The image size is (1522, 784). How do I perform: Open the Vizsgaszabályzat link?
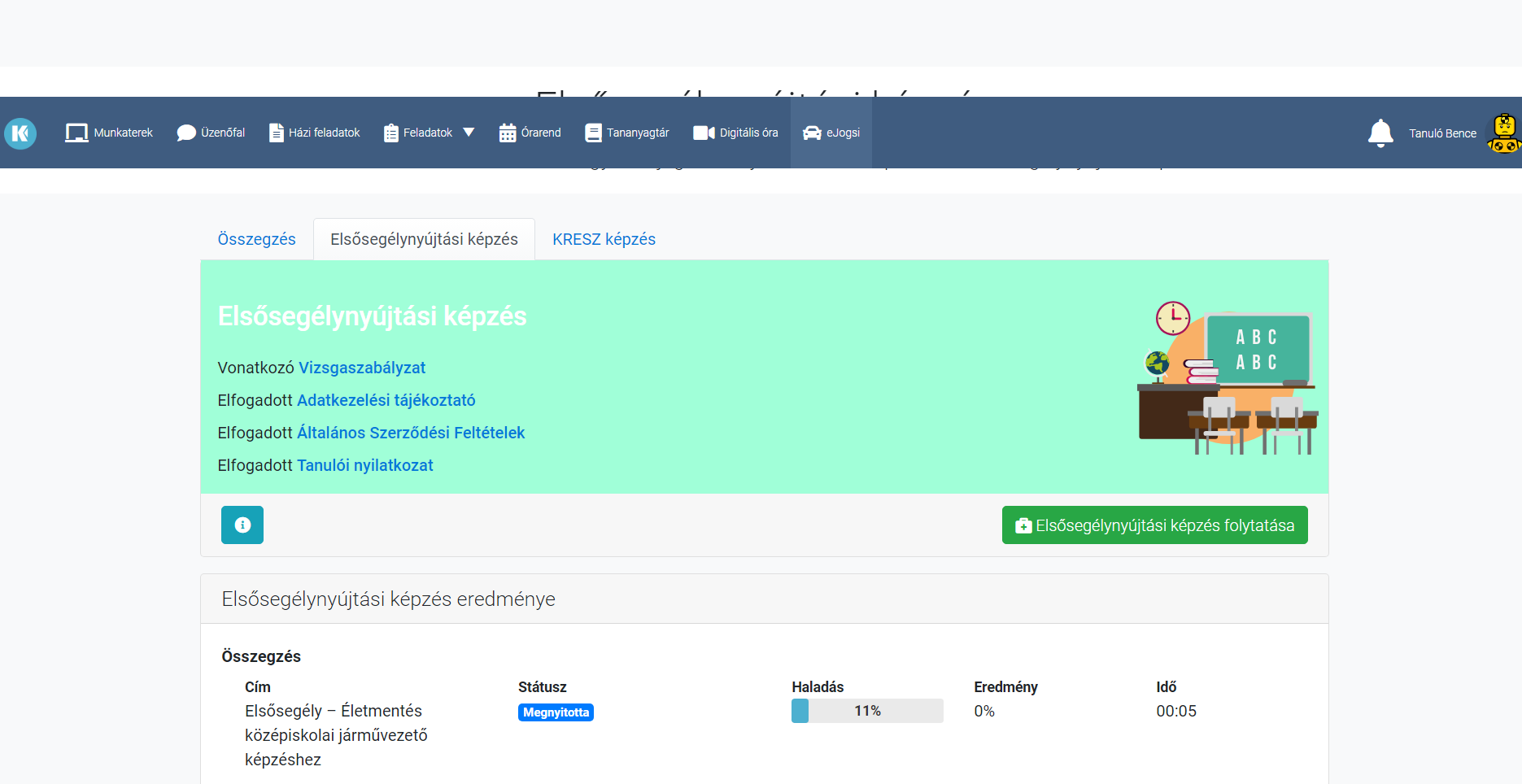(362, 368)
